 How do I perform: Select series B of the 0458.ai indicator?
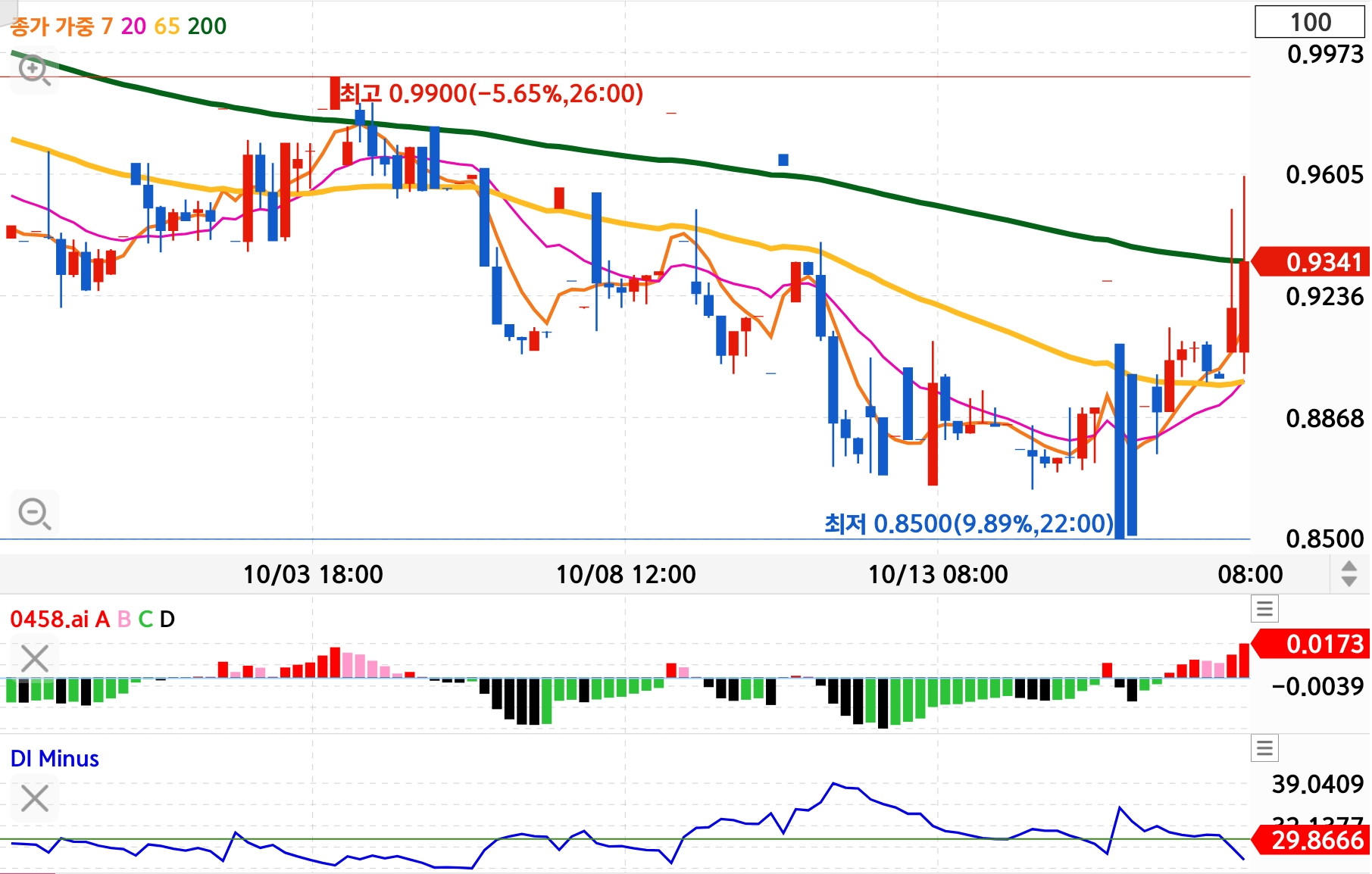click(x=124, y=620)
